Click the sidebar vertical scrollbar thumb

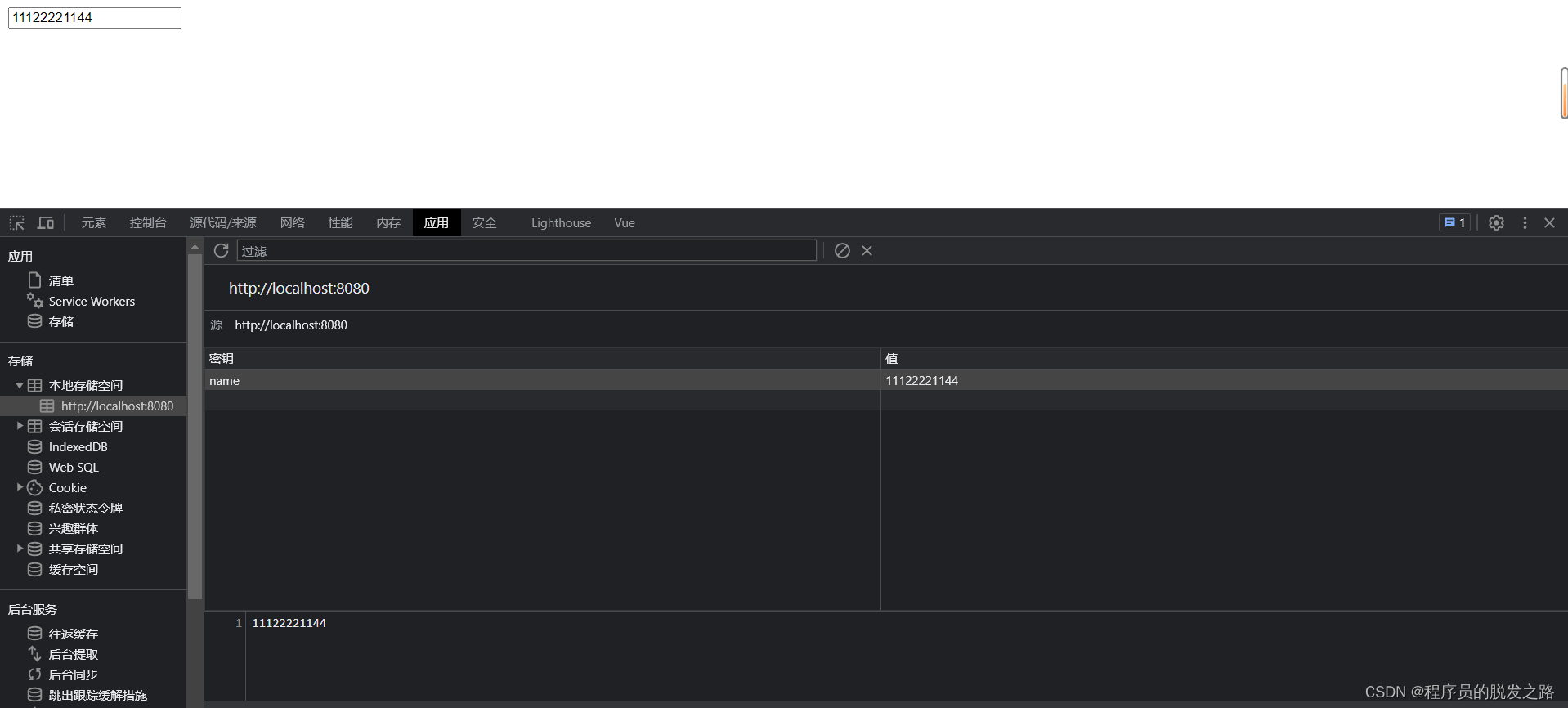195,428
